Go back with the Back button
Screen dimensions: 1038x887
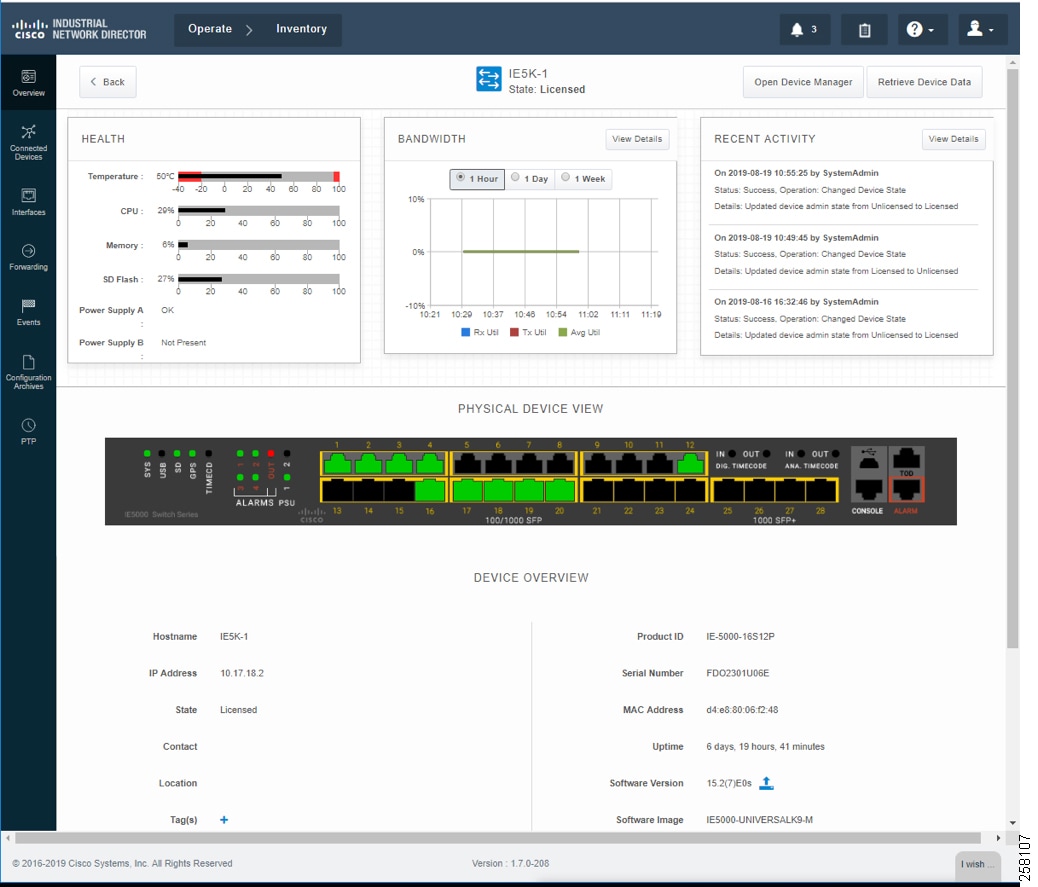coord(108,82)
